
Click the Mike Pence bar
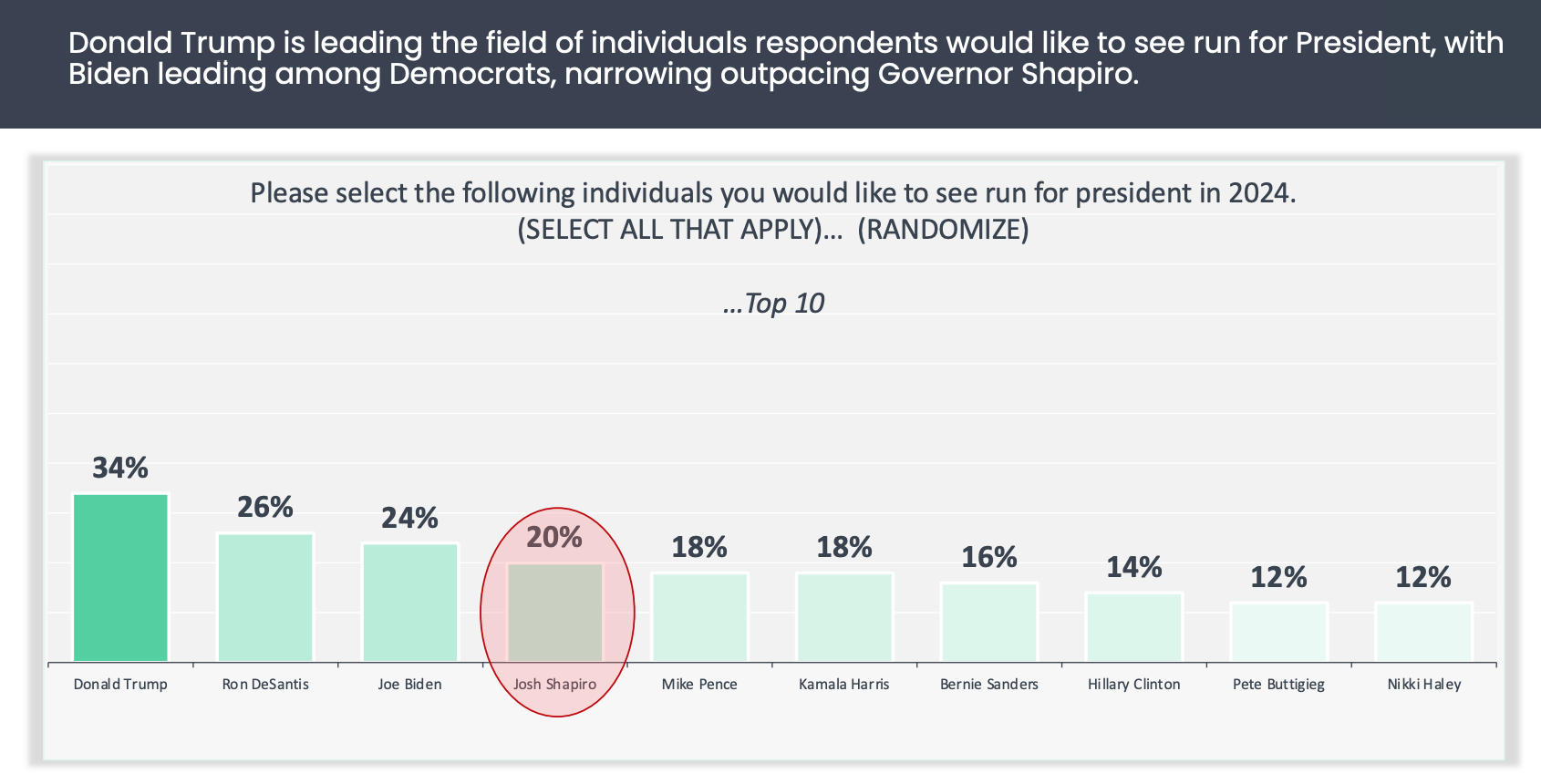(x=699, y=616)
